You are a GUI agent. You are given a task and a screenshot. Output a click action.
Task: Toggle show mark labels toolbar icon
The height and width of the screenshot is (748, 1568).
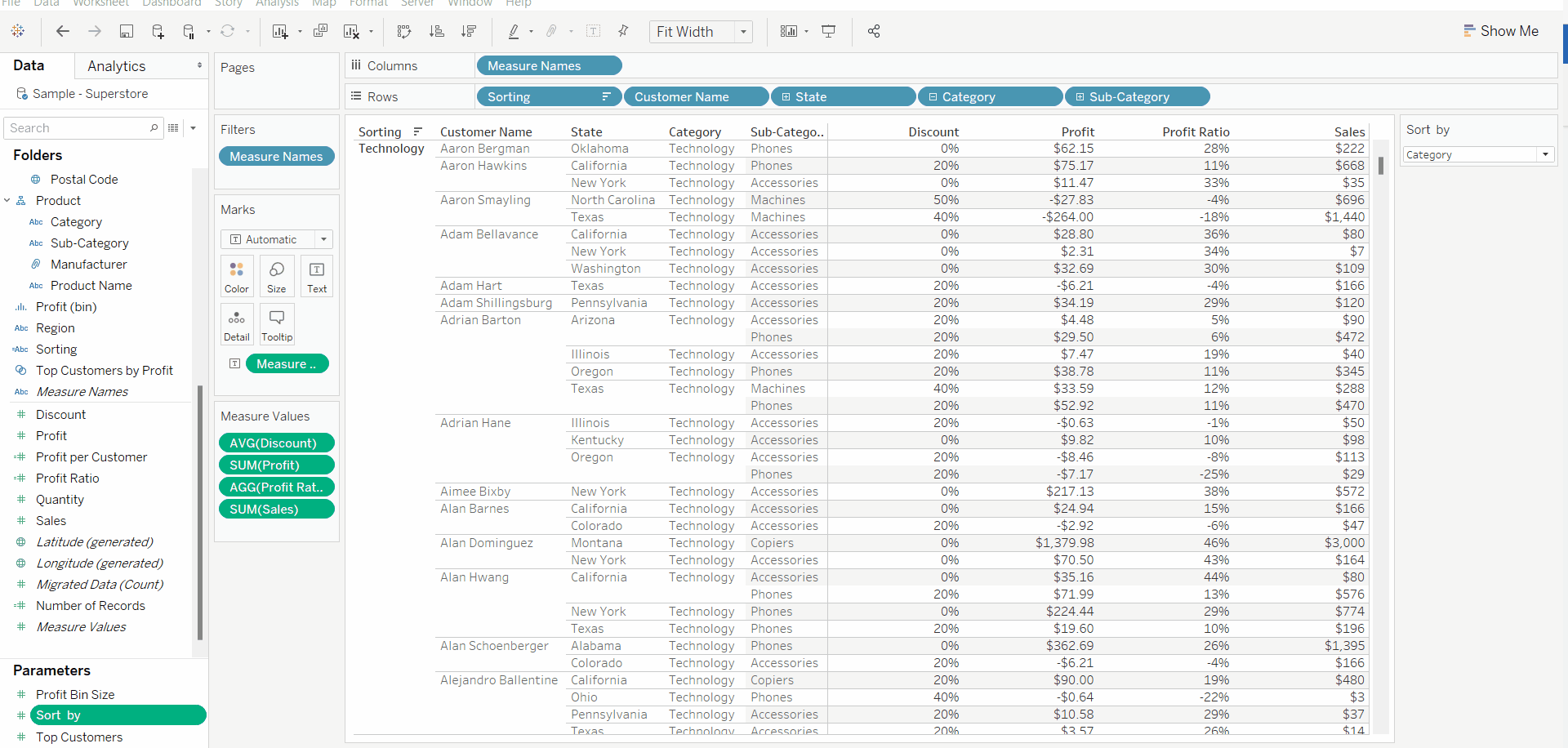point(594,31)
